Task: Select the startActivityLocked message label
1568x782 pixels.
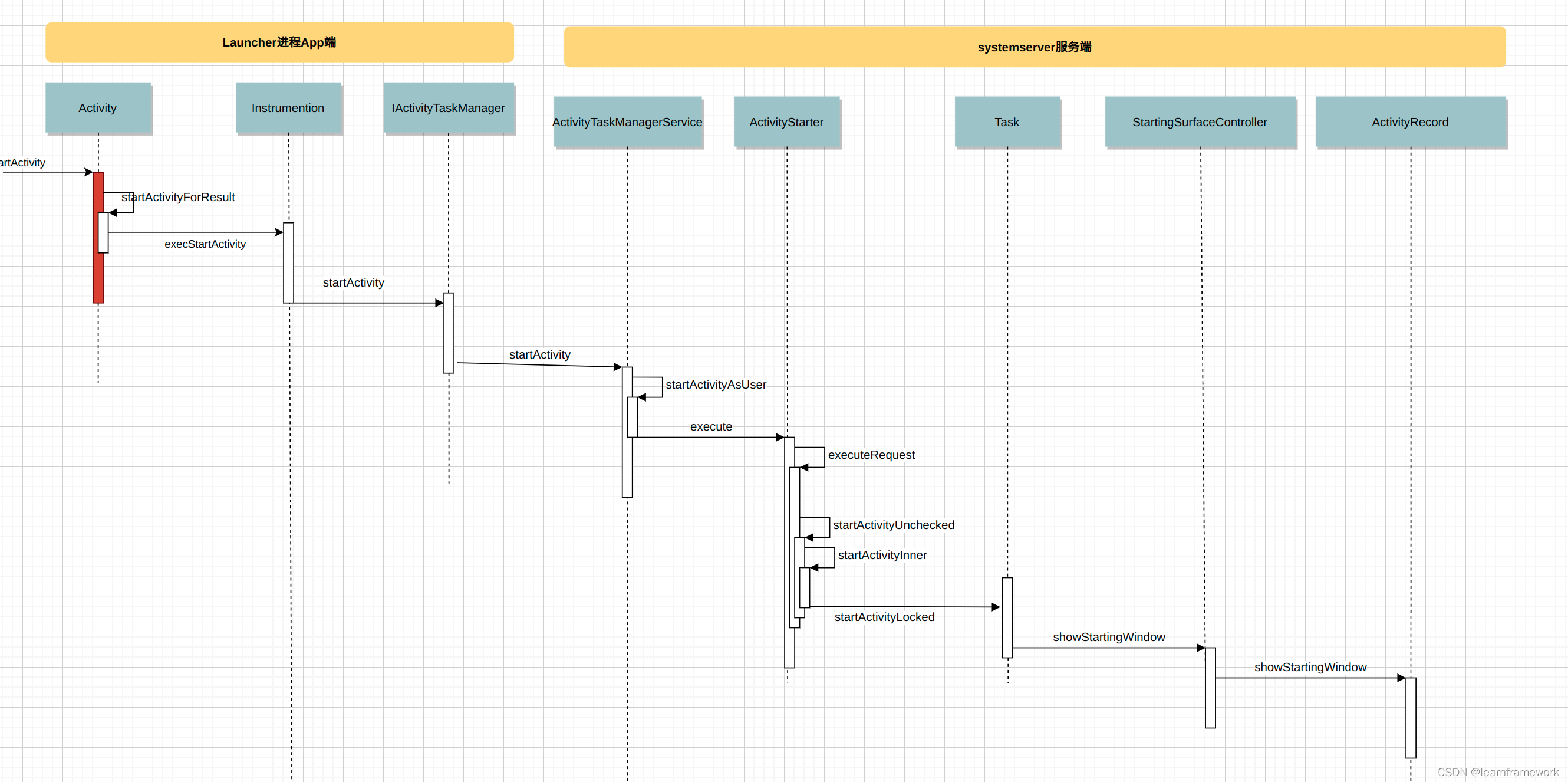Action: (x=884, y=616)
